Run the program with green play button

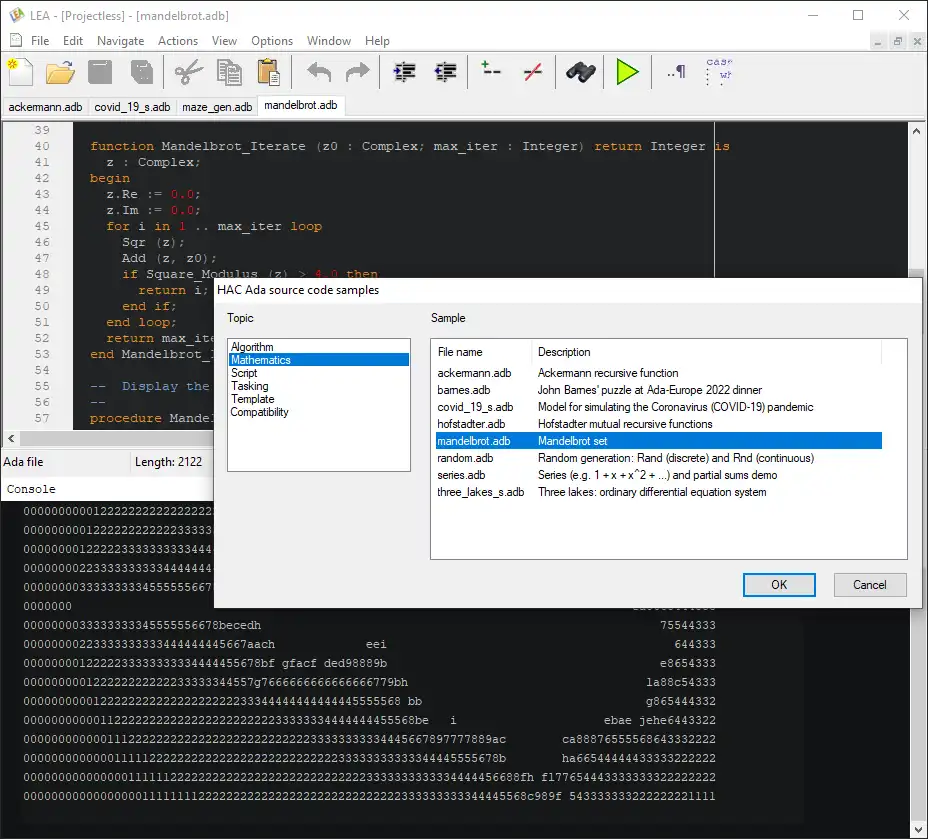[627, 72]
